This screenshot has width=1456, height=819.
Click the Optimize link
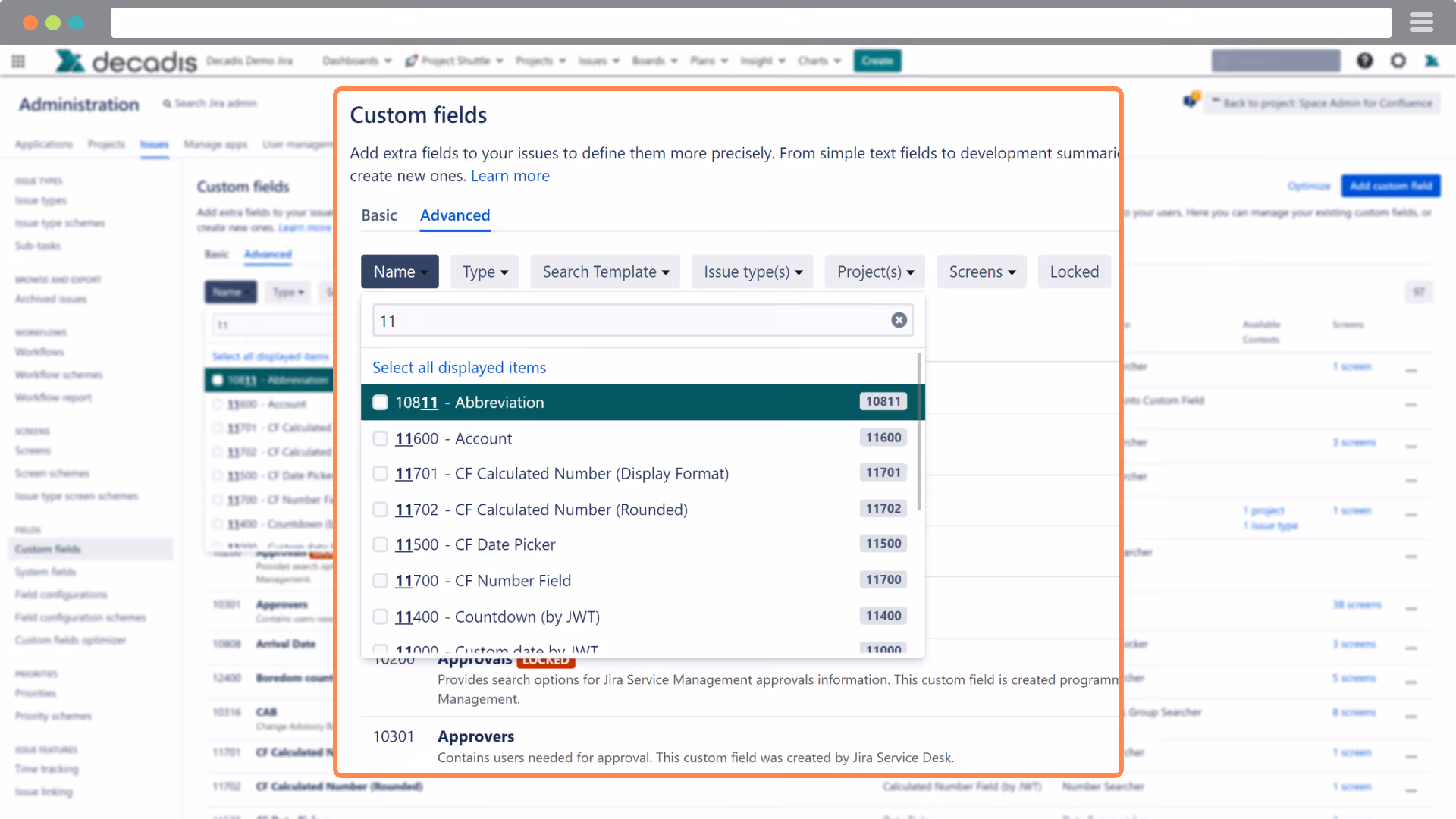(1308, 186)
